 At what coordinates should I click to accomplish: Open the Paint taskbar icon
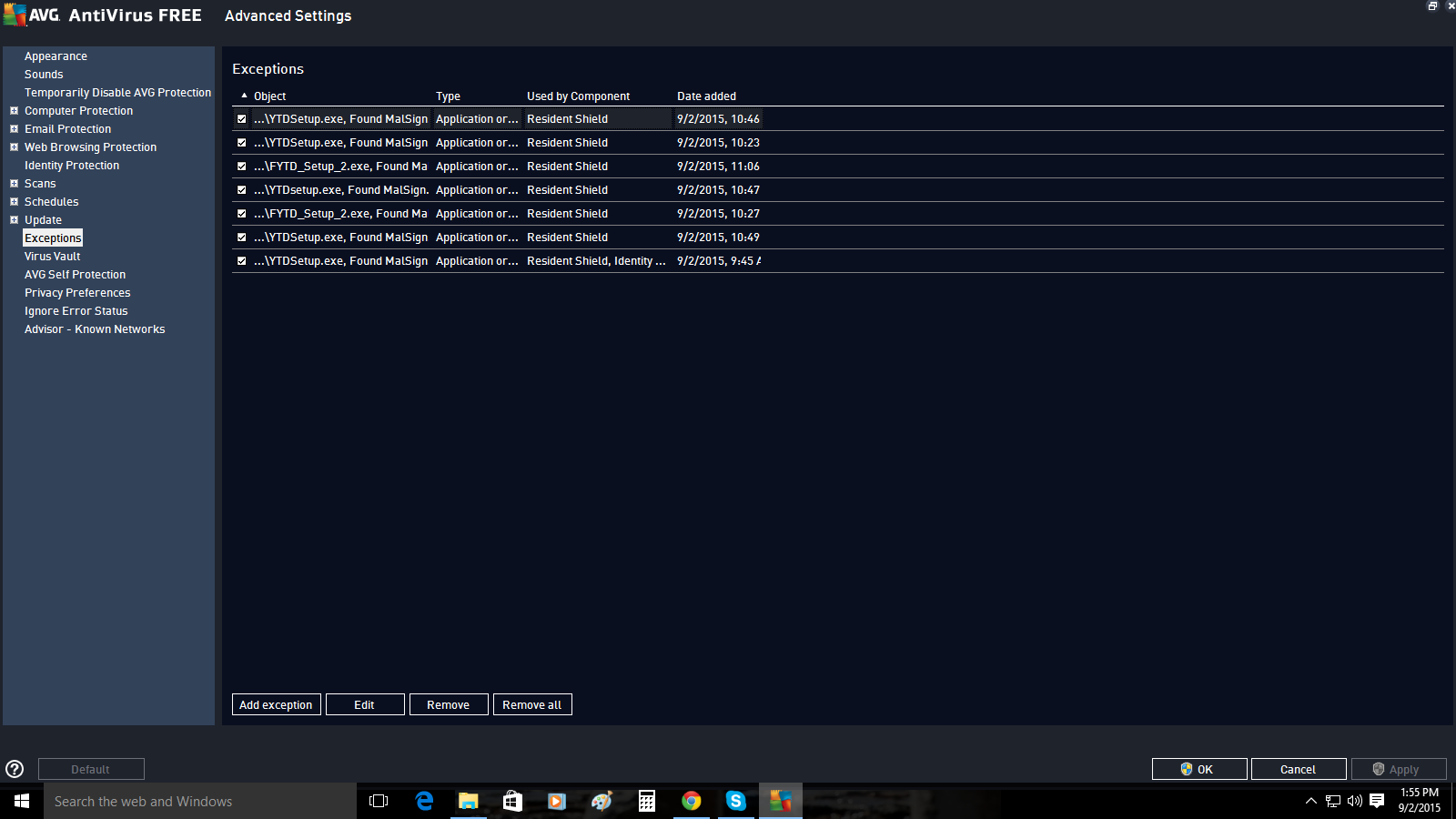point(602,801)
